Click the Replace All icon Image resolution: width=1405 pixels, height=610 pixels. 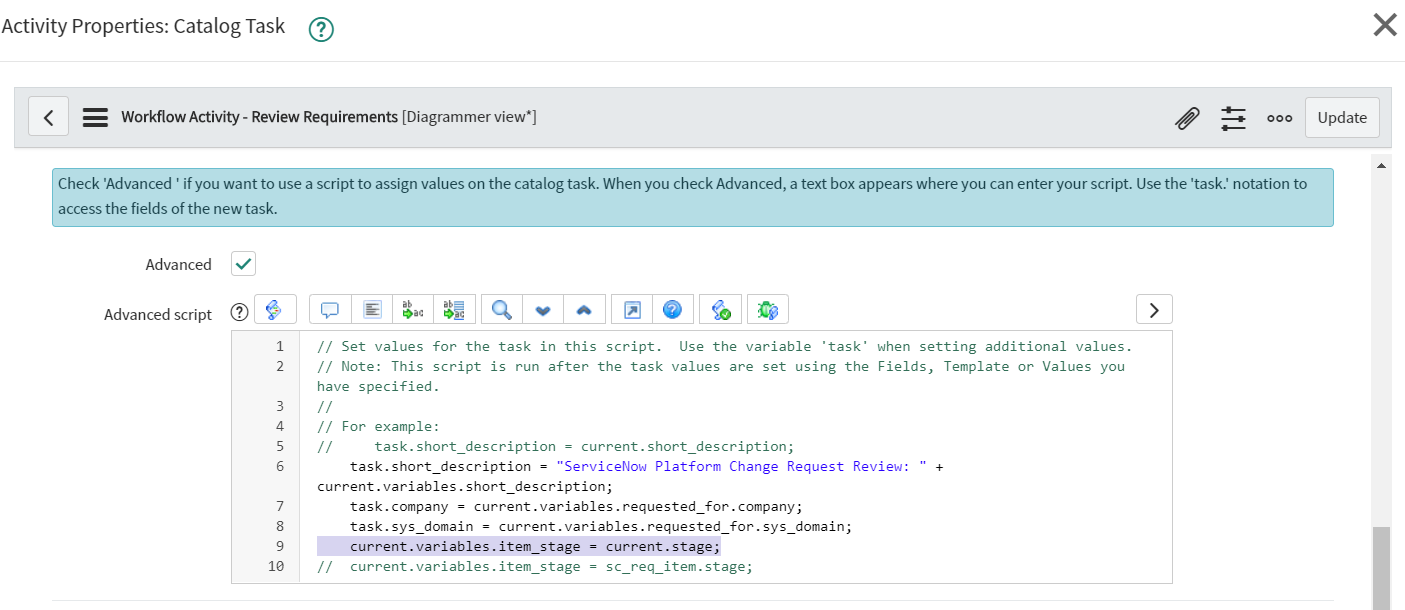(x=453, y=310)
